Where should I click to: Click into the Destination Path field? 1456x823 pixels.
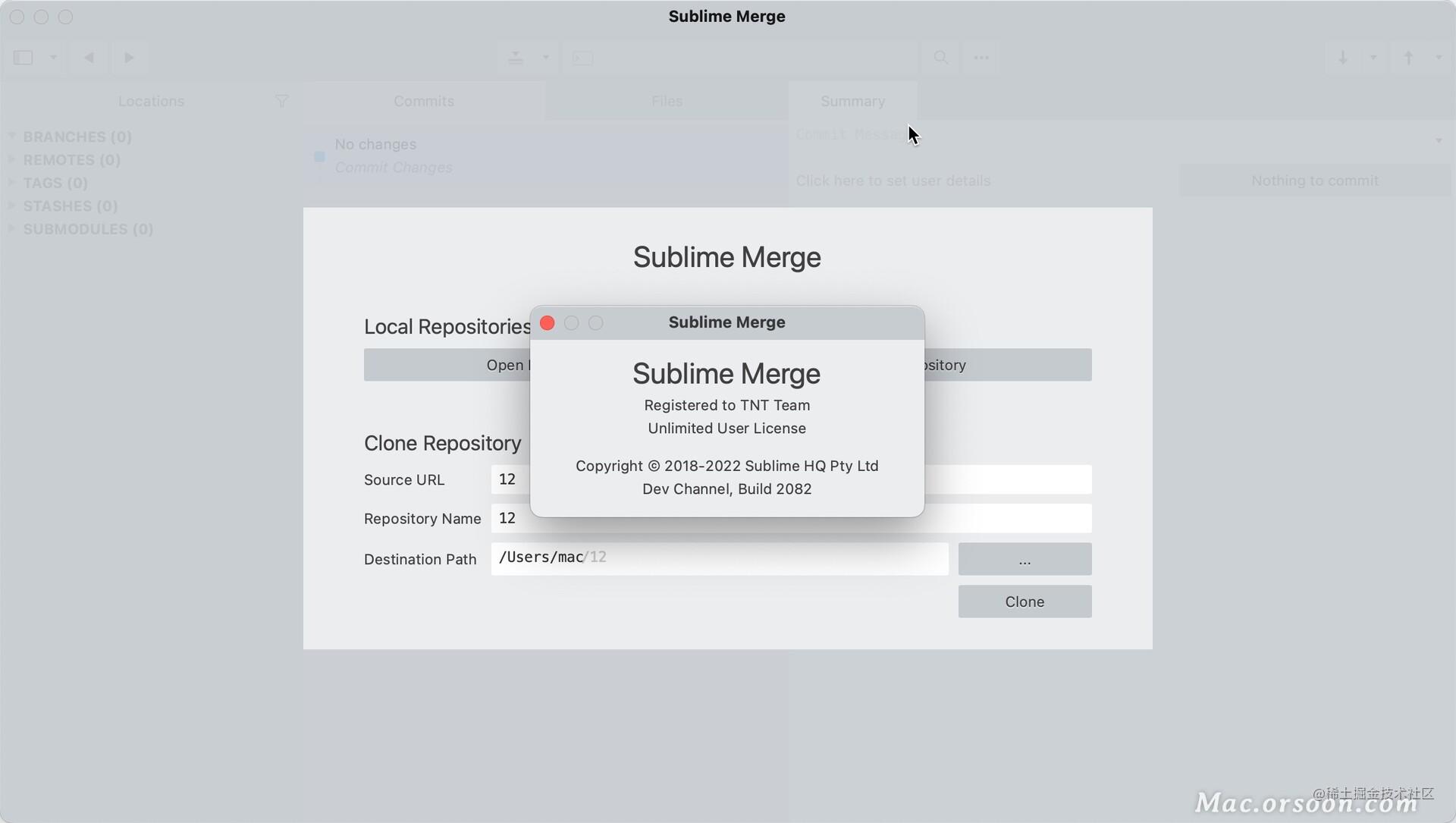(720, 559)
